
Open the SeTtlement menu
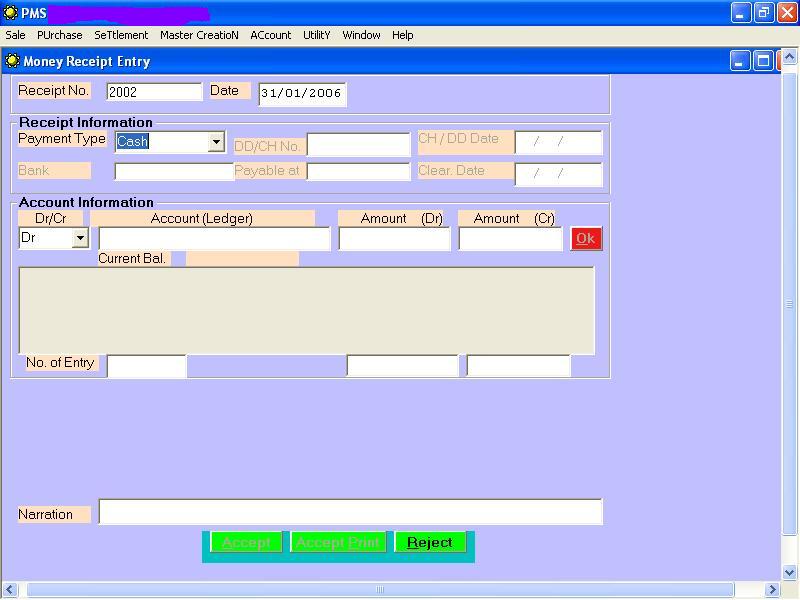coord(121,35)
